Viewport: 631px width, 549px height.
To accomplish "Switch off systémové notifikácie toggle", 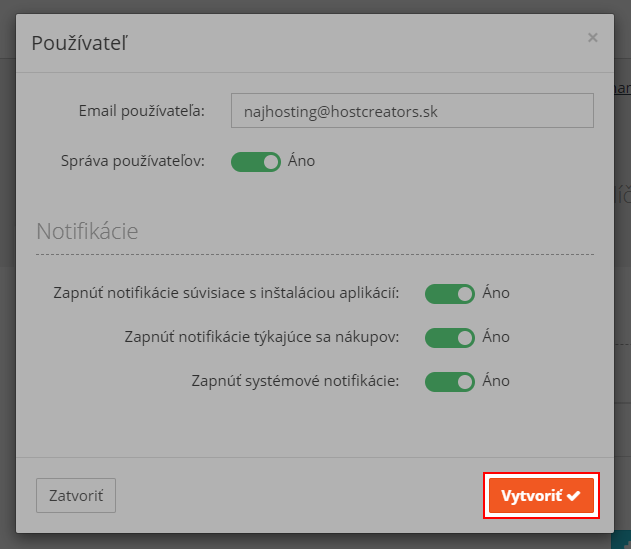I will pos(450,381).
